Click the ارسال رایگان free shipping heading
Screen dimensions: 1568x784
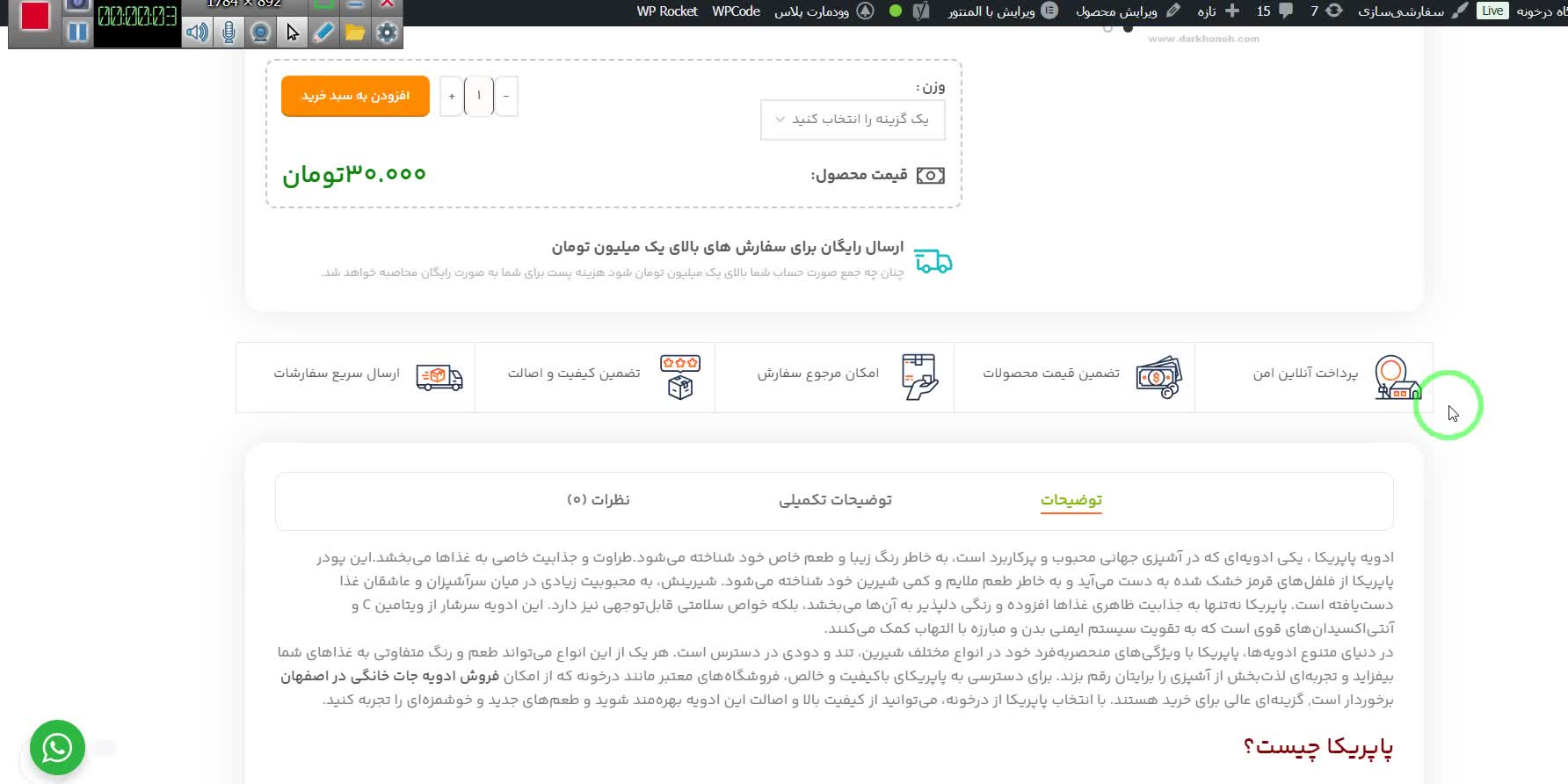pos(728,247)
